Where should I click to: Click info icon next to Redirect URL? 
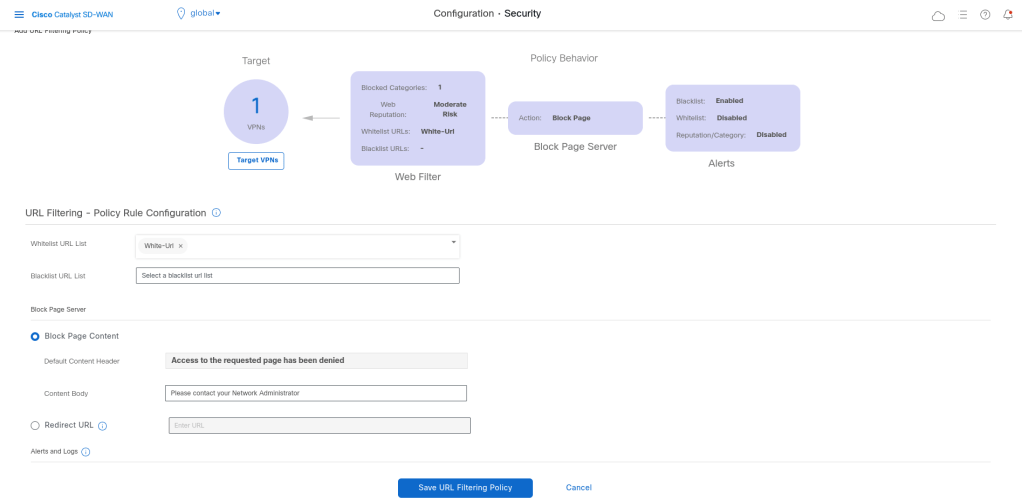coord(103,426)
